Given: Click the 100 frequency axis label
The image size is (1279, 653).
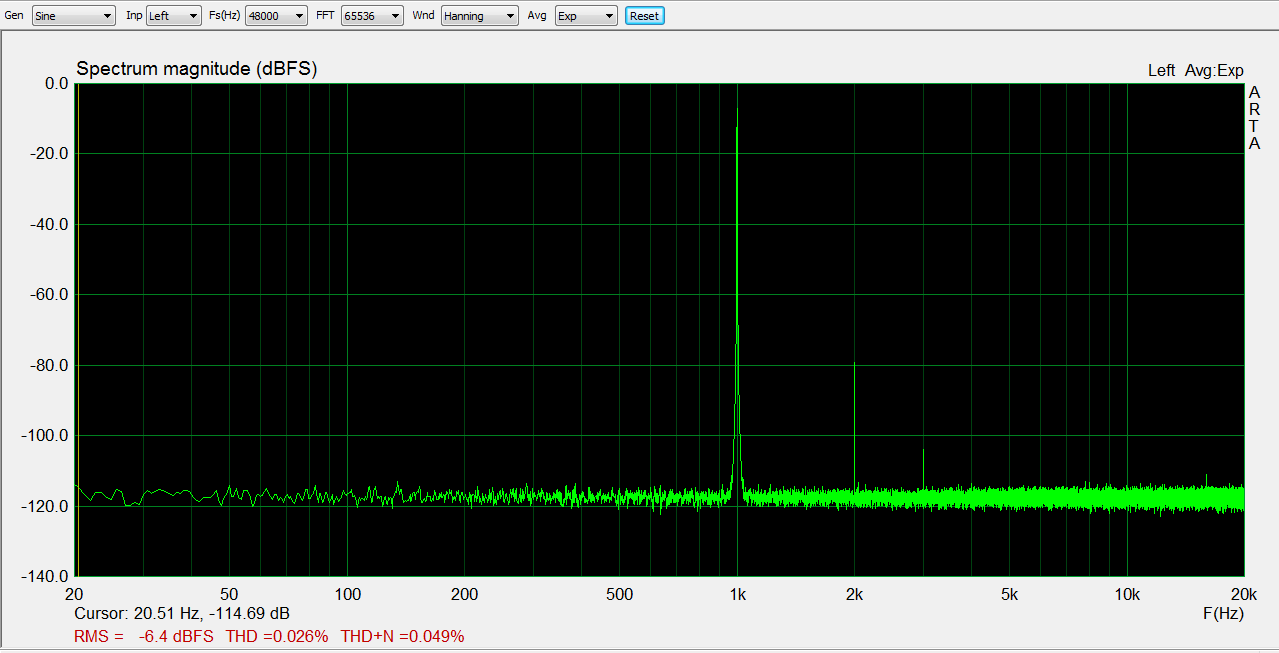Looking at the screenshot, I should click(347, 594).
